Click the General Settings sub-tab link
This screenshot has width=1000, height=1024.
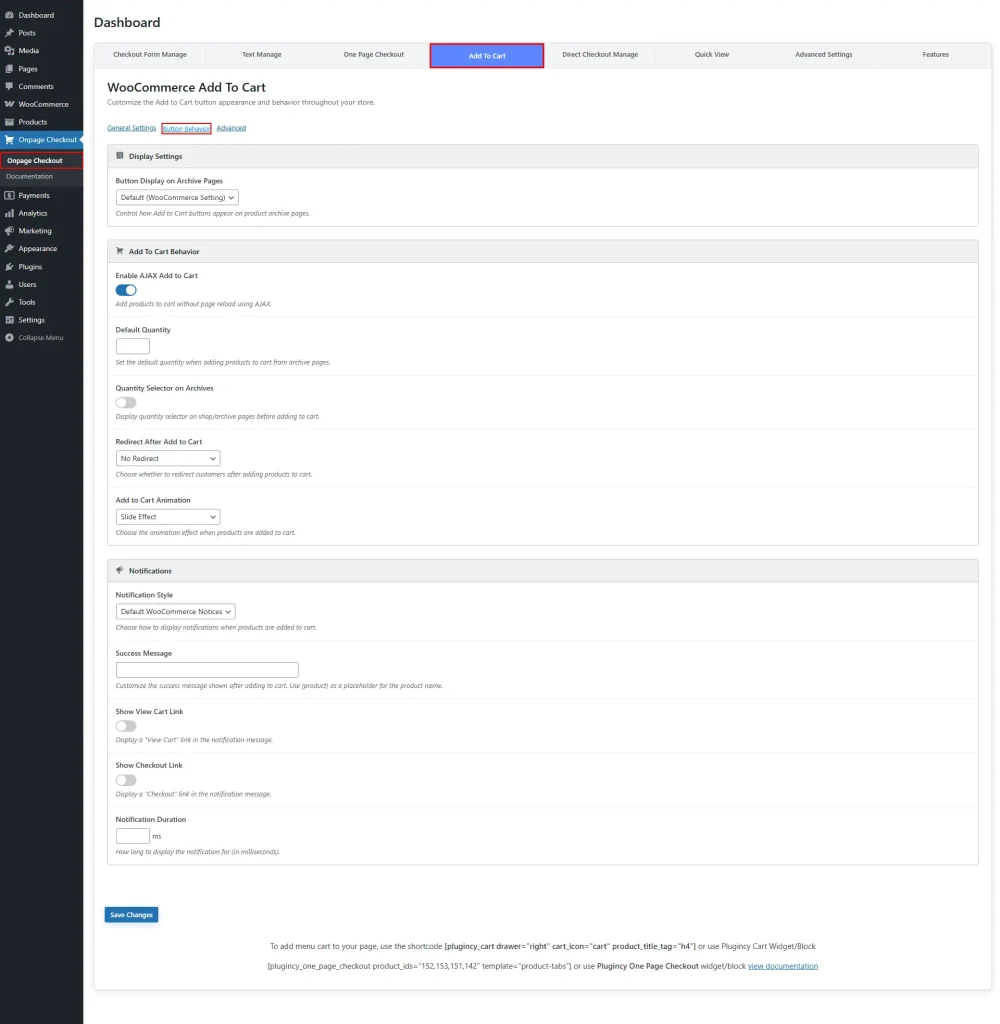tap(131, 128)
